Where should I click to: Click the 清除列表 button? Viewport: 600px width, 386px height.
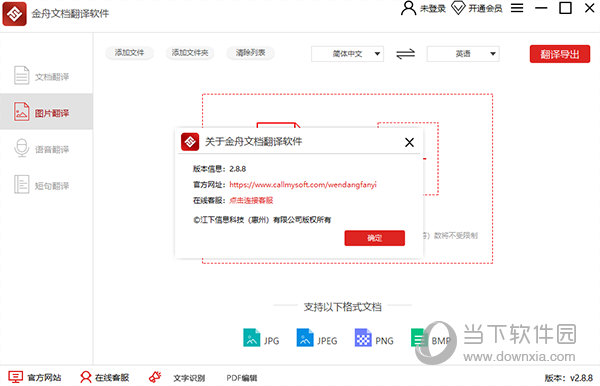click(250, 53)
